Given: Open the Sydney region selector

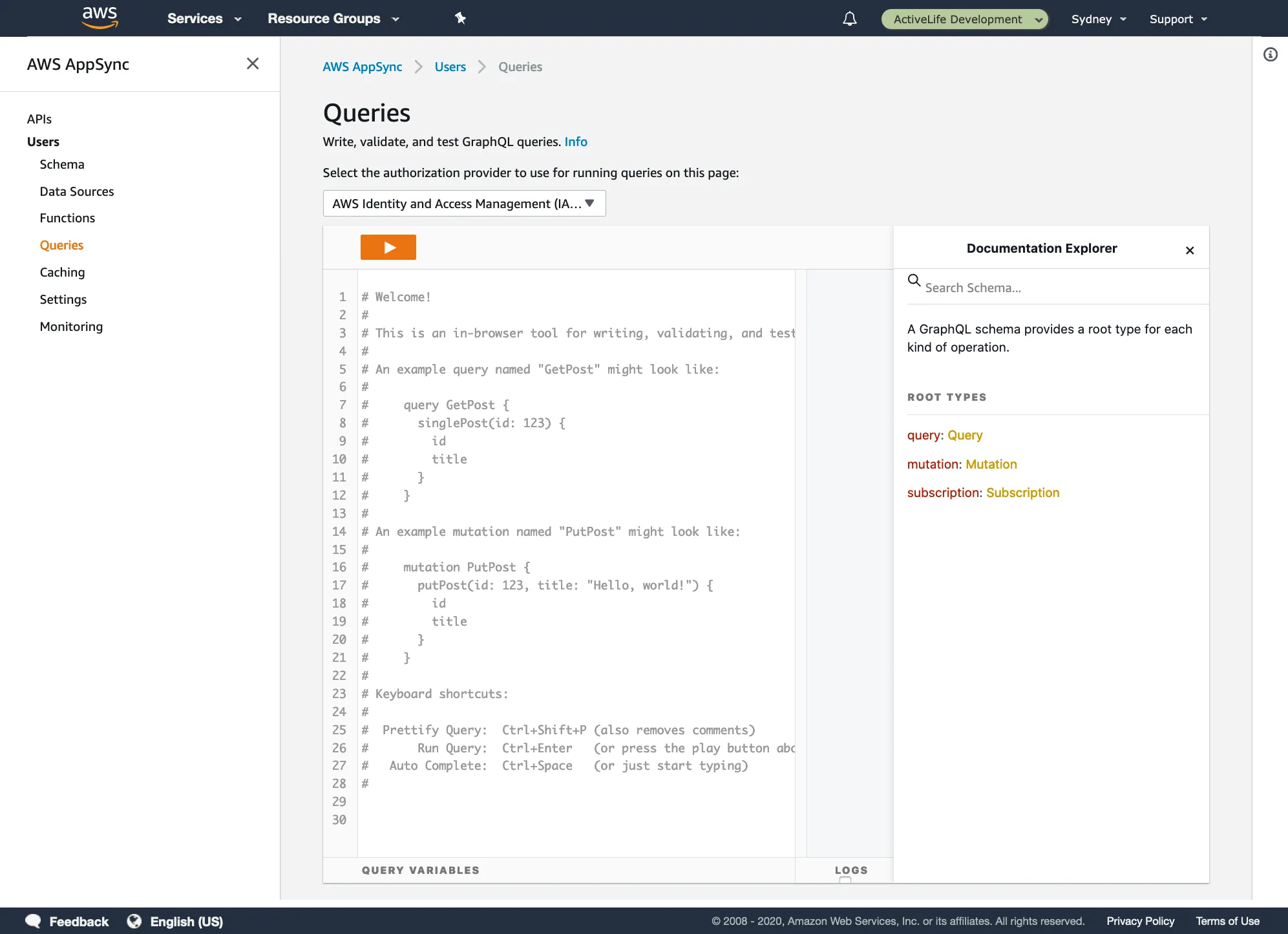Looking at the screenshot, I should [1098, 19].
